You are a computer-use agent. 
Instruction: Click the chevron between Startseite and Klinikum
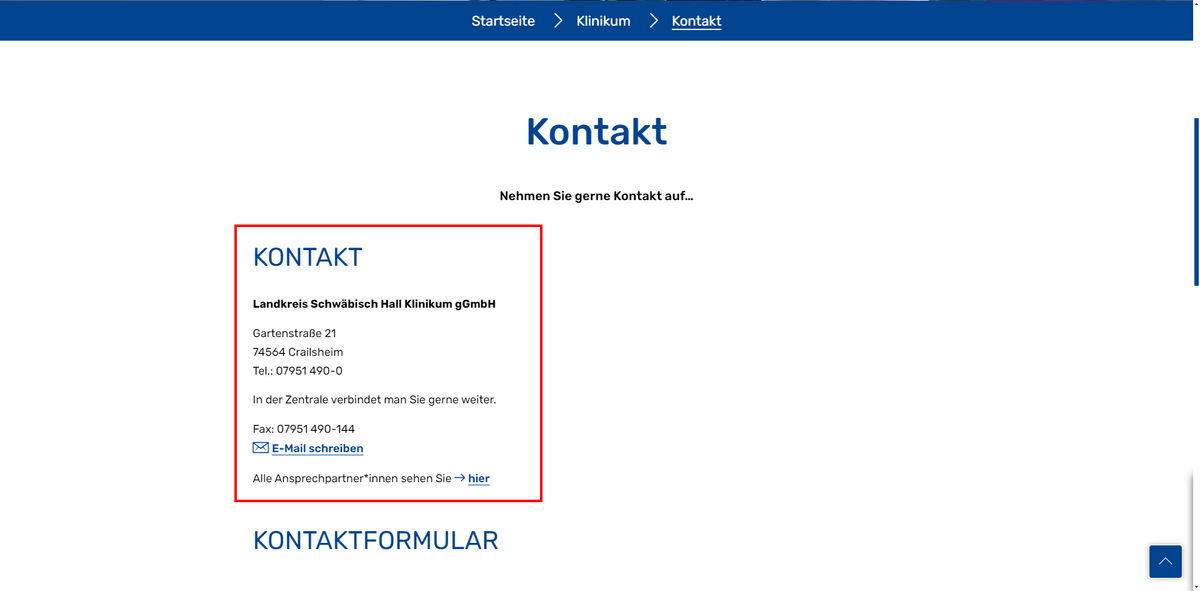[558, 21]
